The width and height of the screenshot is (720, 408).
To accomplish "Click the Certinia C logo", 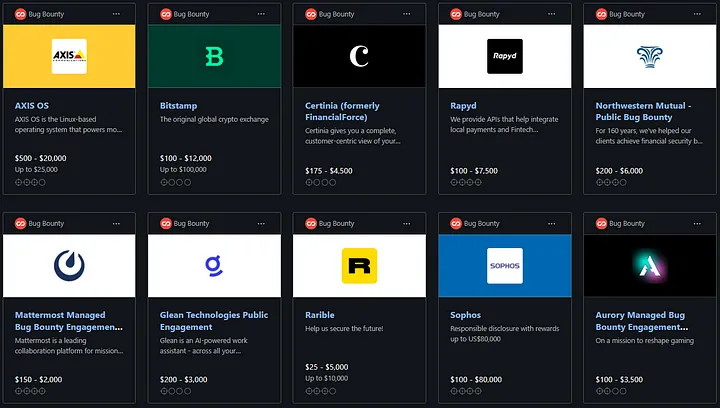I will pos(359,56).
